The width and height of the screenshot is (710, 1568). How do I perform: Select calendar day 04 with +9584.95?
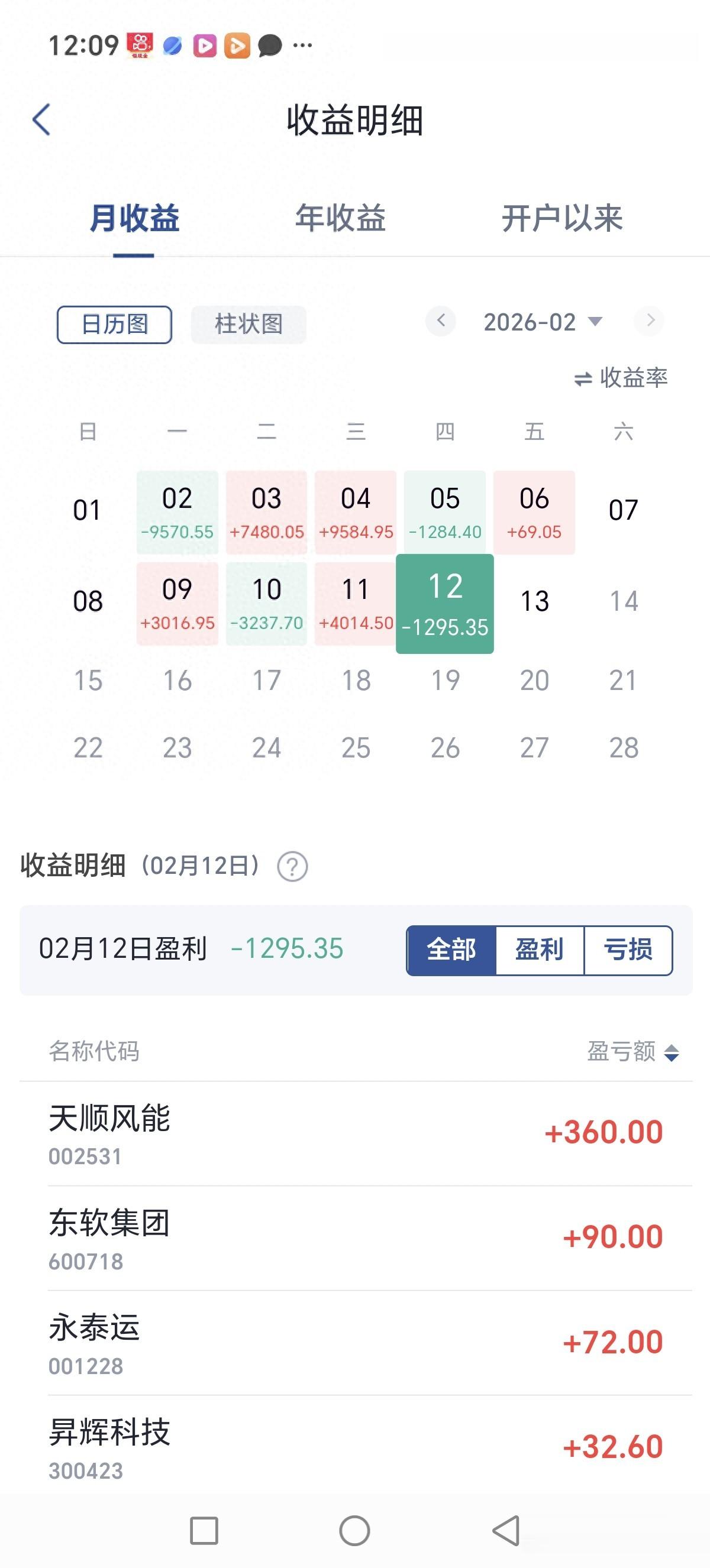point(356,512)
